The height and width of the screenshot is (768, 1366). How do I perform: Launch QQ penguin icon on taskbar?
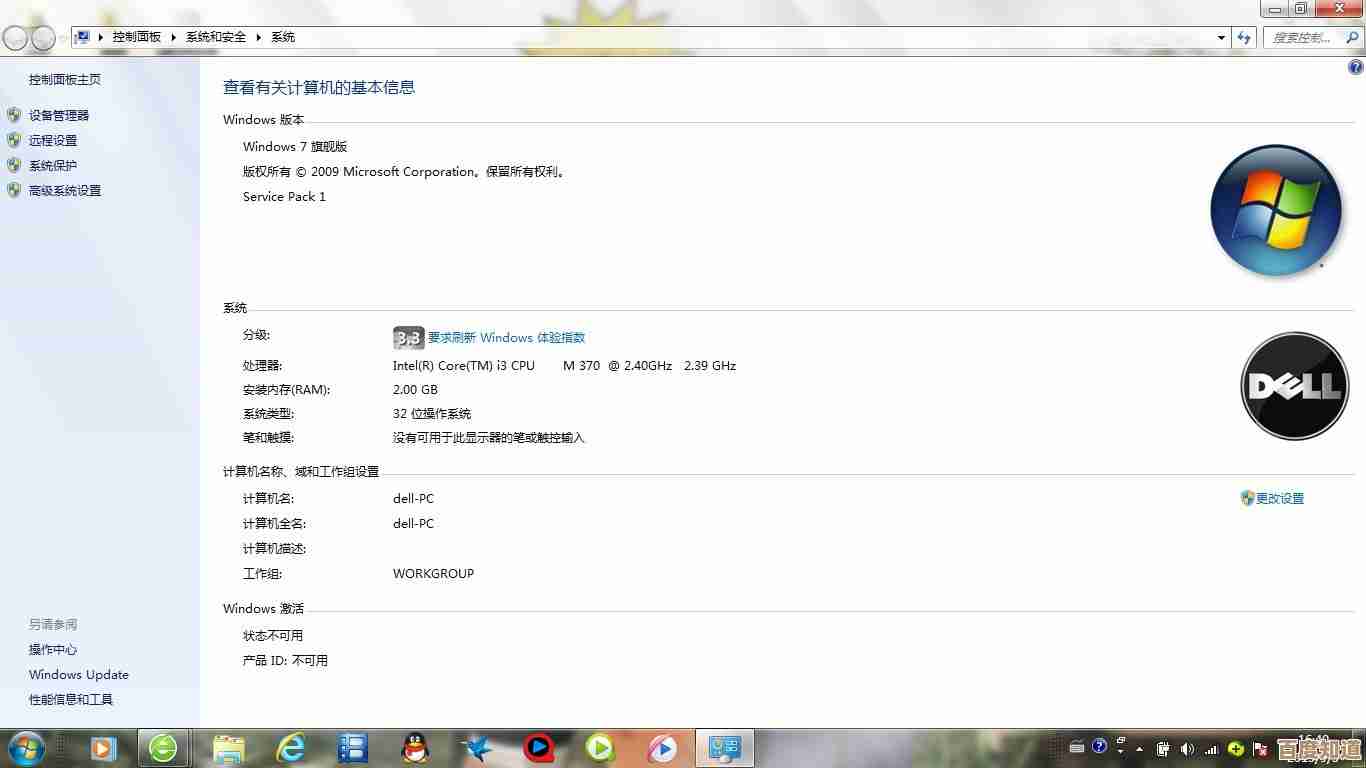tap(414, 747)
